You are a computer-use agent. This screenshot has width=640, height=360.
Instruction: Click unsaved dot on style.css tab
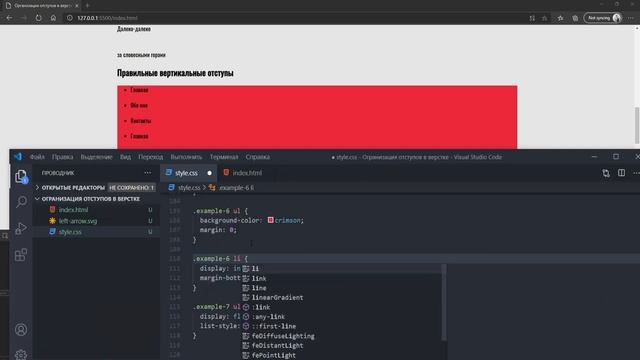209,173
